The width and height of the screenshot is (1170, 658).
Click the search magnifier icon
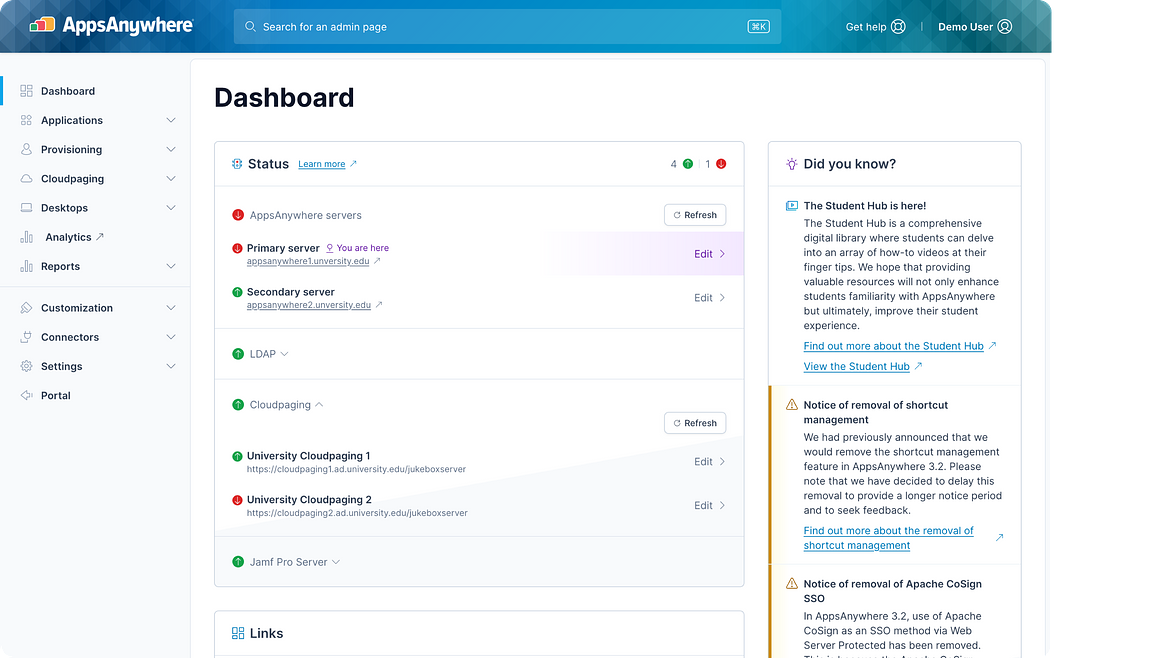click(x=250, y=26)
